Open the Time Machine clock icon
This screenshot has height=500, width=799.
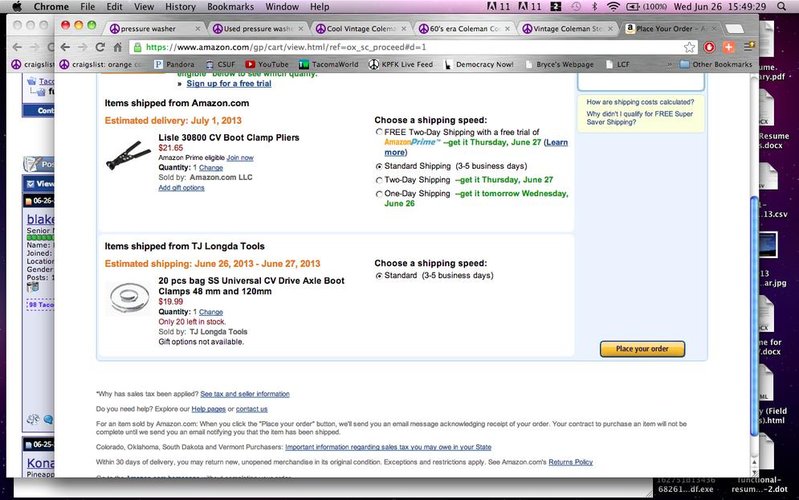576,7
